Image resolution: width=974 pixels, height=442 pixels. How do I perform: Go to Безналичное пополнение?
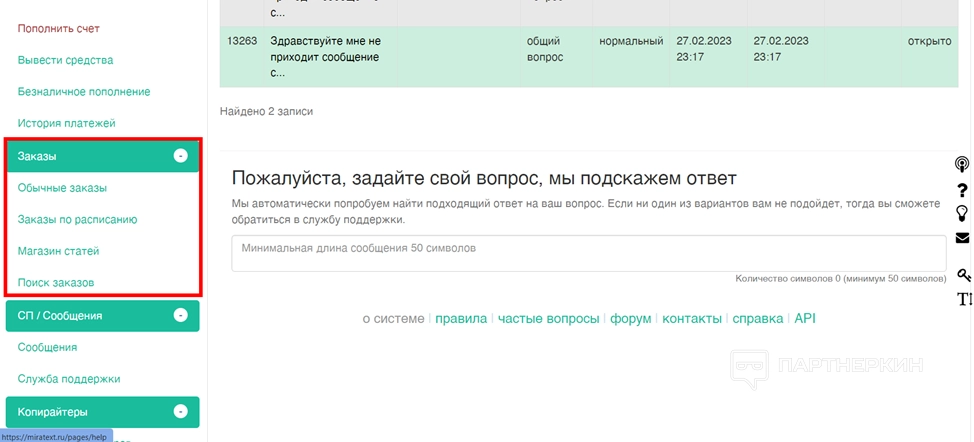coord(84,92)
